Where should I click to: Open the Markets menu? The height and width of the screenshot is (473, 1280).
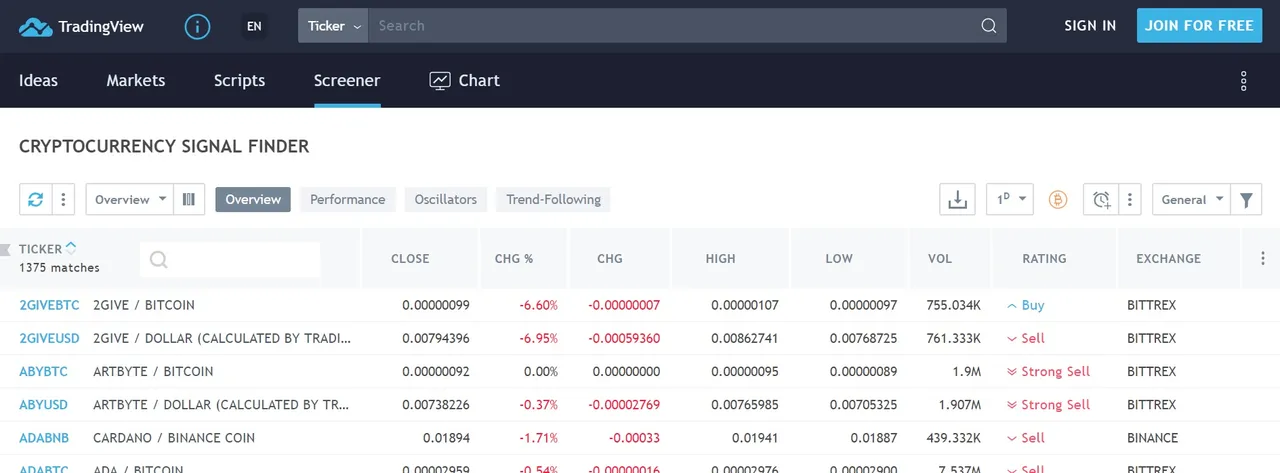pyautogui.click(x=136, y=81)
